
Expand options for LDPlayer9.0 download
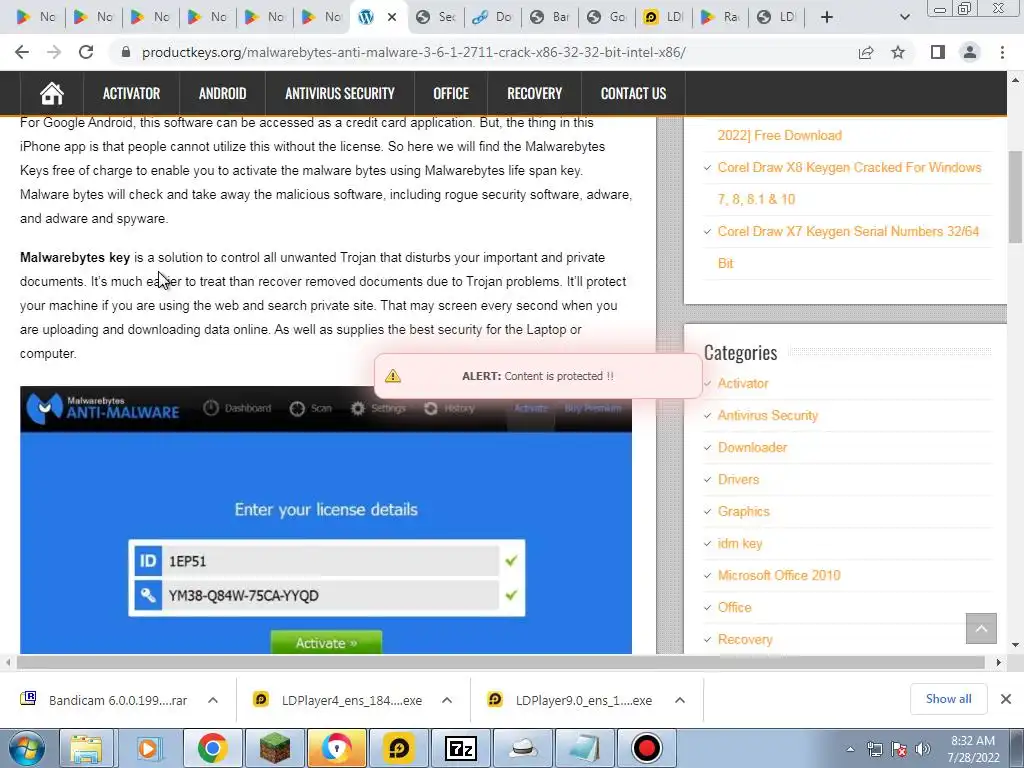pos(680,700)
